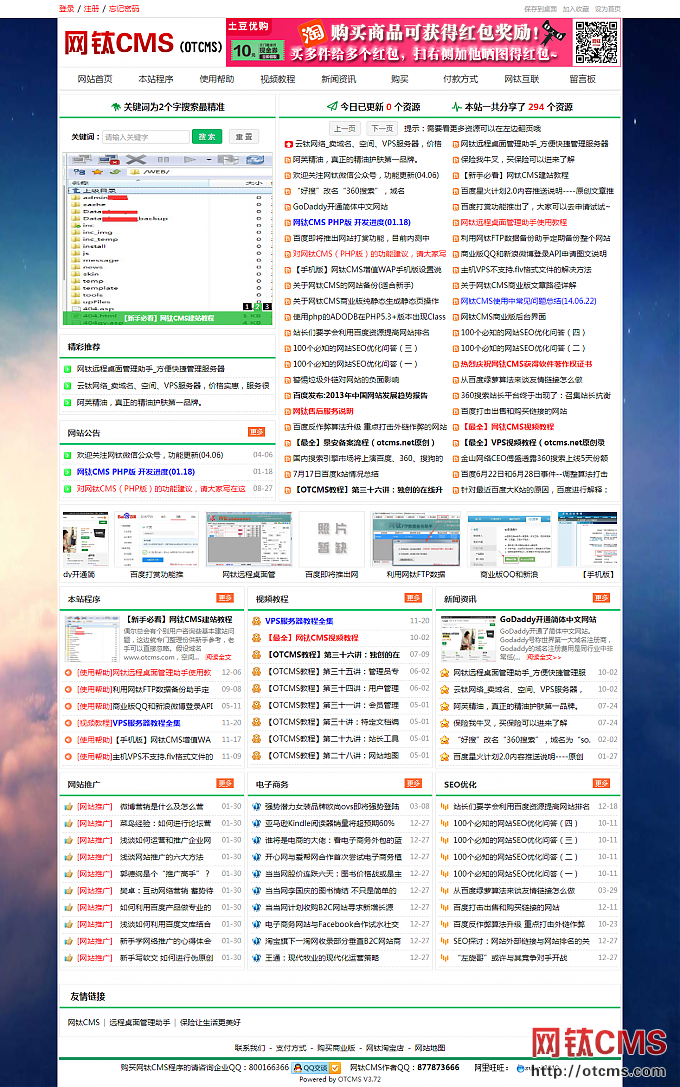Go to 下一页 in the resource list
This screenshot has width=680, height=1087.
pyautogui.click(x=381, y=128)
